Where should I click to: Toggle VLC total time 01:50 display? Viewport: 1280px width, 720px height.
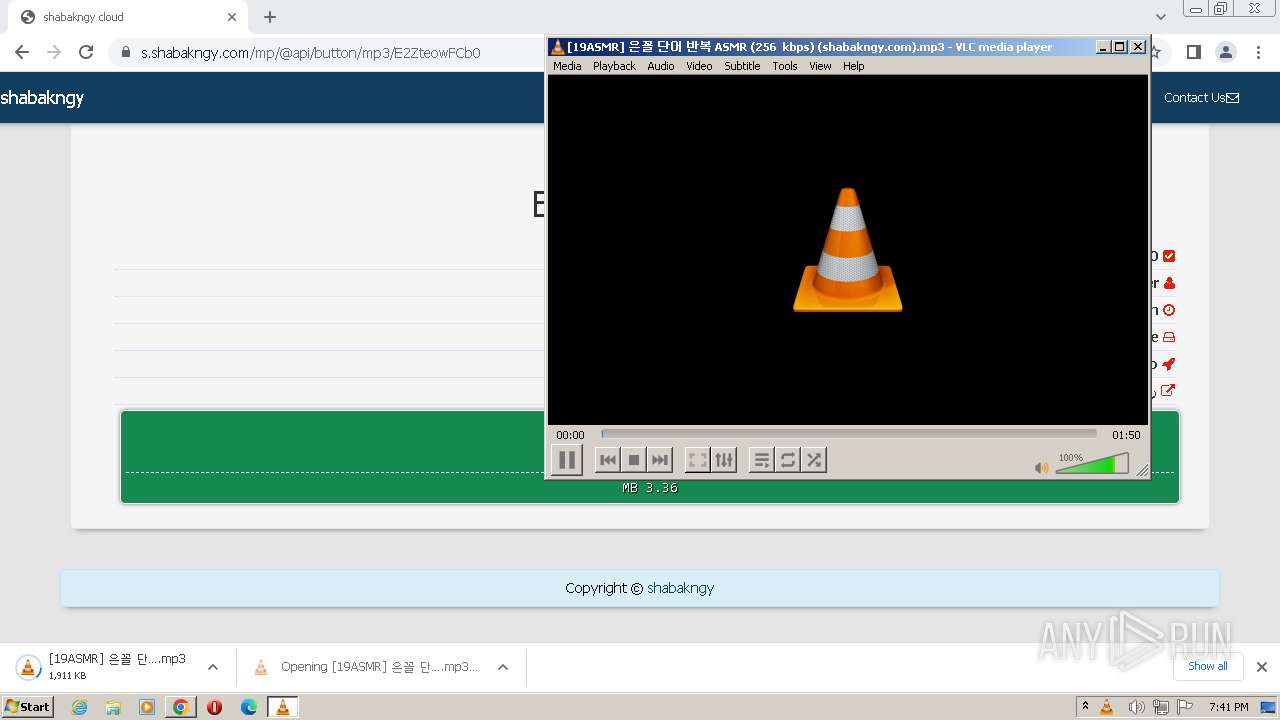(x=1126, y=435)
